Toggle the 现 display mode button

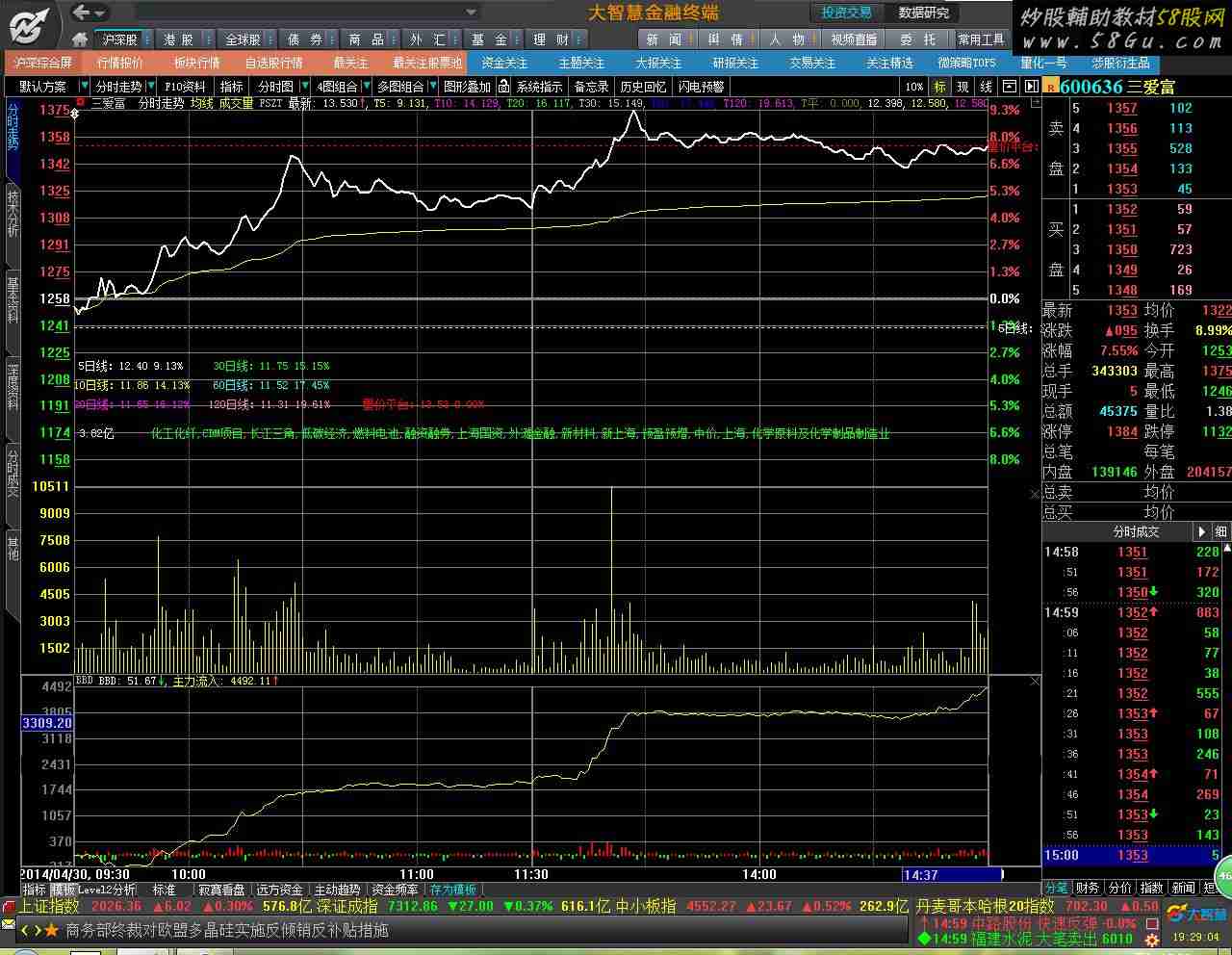coord(962,87)
